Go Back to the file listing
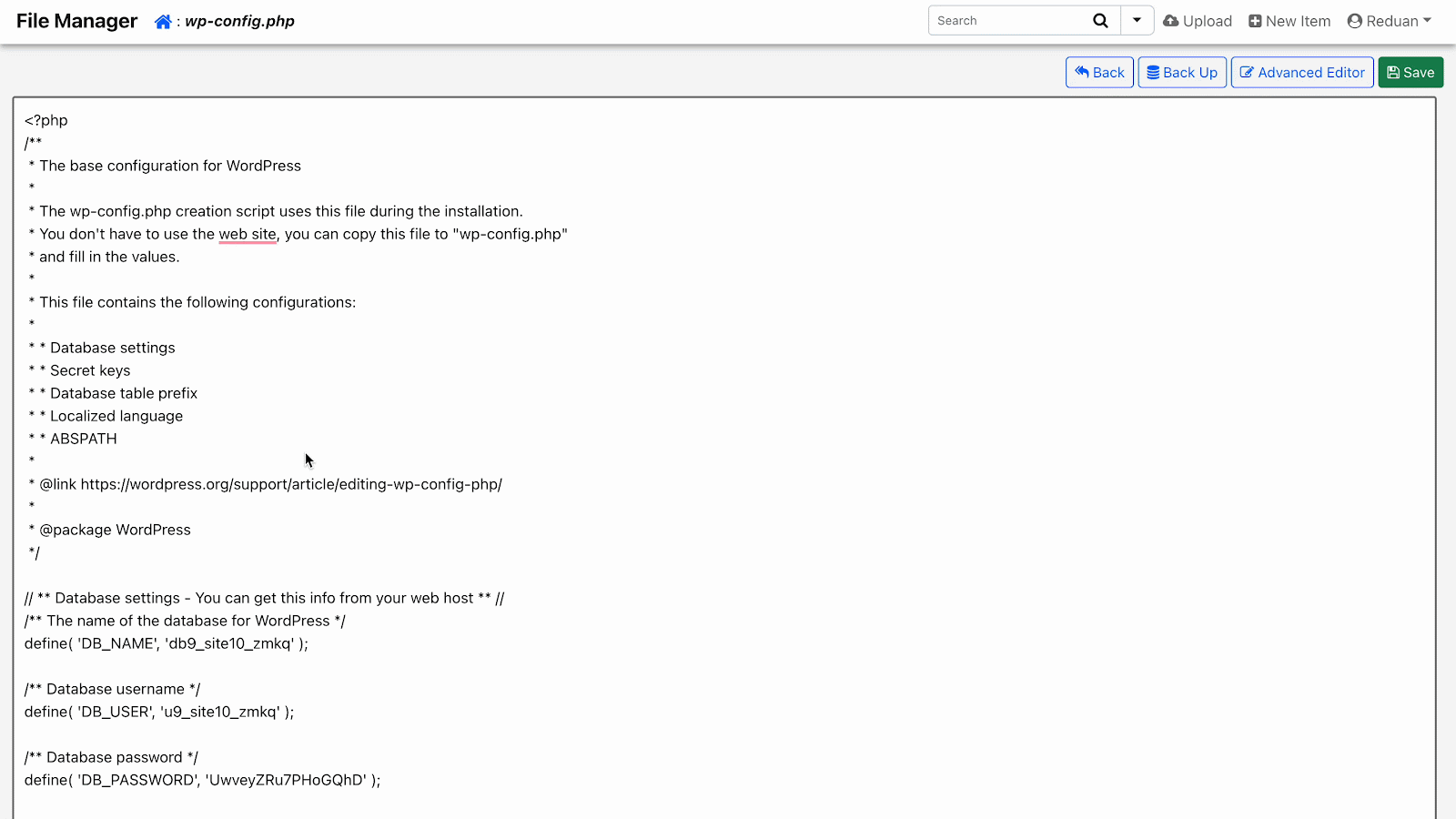The width and height of the screenshot is (1456, 819). click(x=1099, y=72)
